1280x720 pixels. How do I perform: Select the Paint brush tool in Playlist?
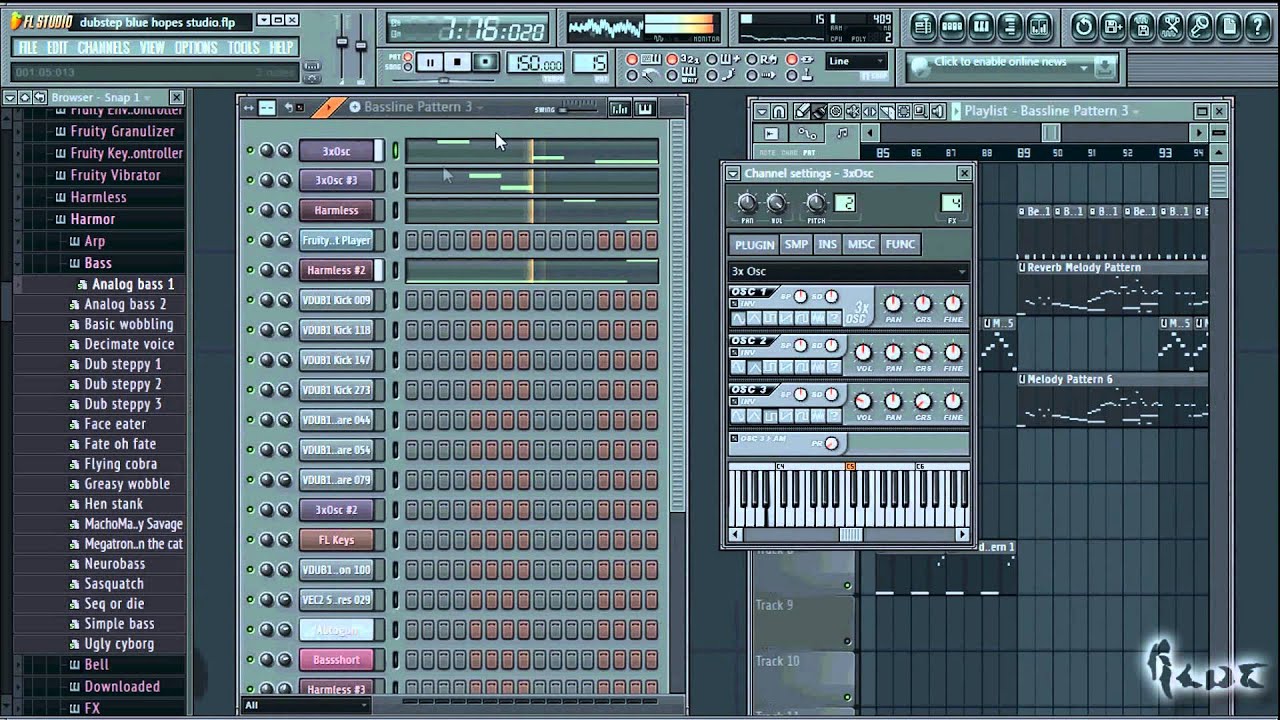click(x=819, y=111)
